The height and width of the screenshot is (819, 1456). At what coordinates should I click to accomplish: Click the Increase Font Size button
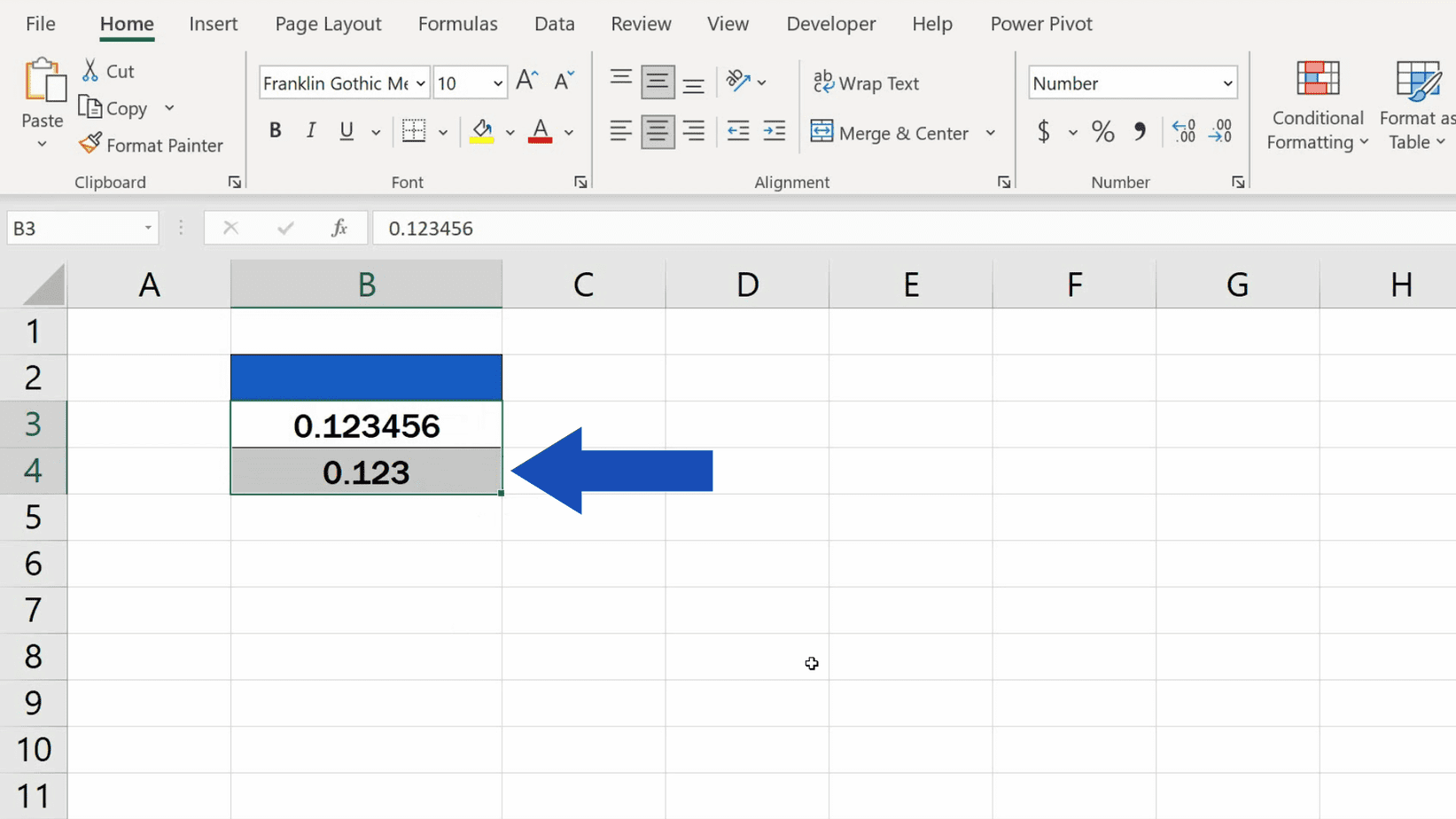526,81
